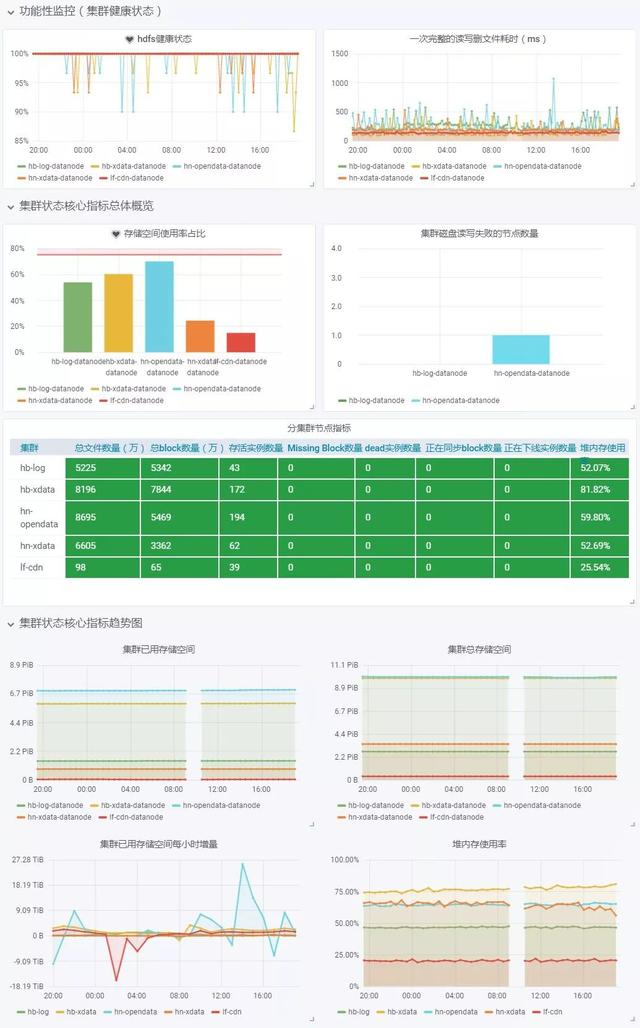
Task: Click resize handle of 分集群节点指标 panel corner
Action: (632, 601)
